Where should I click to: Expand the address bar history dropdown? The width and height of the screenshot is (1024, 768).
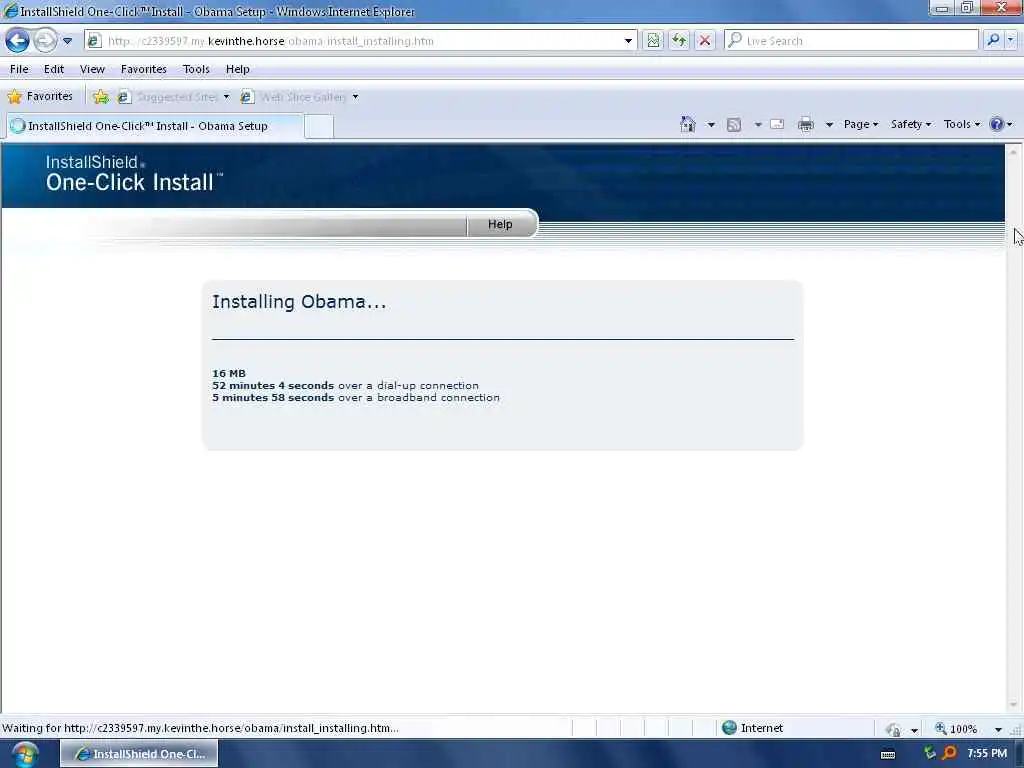[x=628, y=41]
